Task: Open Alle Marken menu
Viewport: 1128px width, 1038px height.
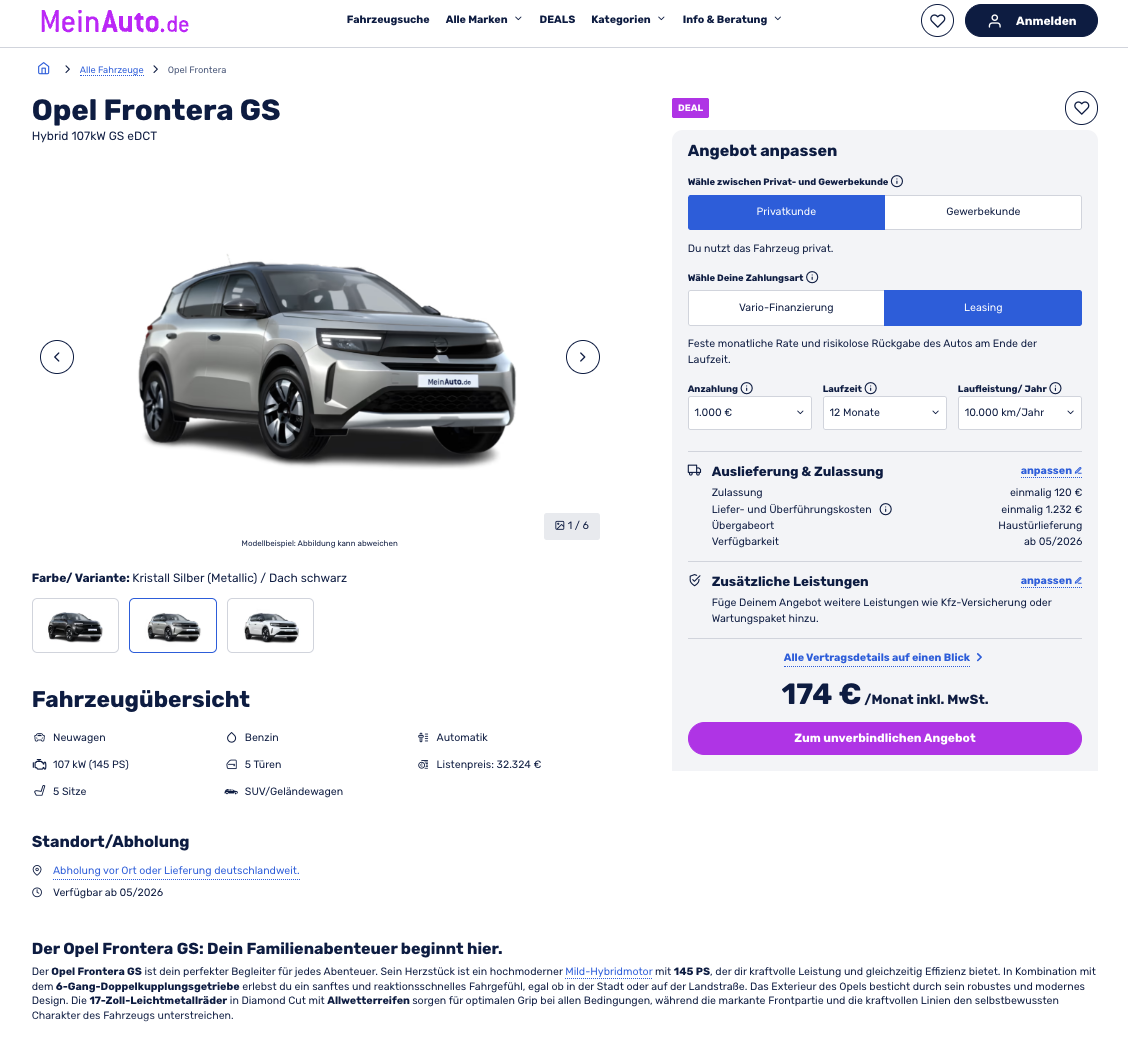Action: point(483,19)
